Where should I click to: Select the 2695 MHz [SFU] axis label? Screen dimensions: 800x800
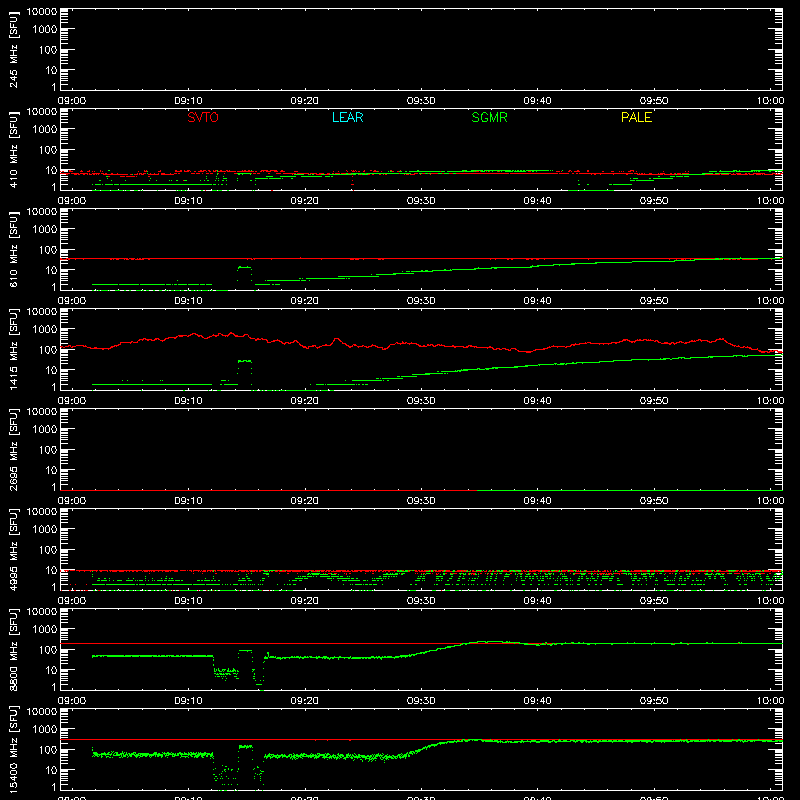coord(14,450)
